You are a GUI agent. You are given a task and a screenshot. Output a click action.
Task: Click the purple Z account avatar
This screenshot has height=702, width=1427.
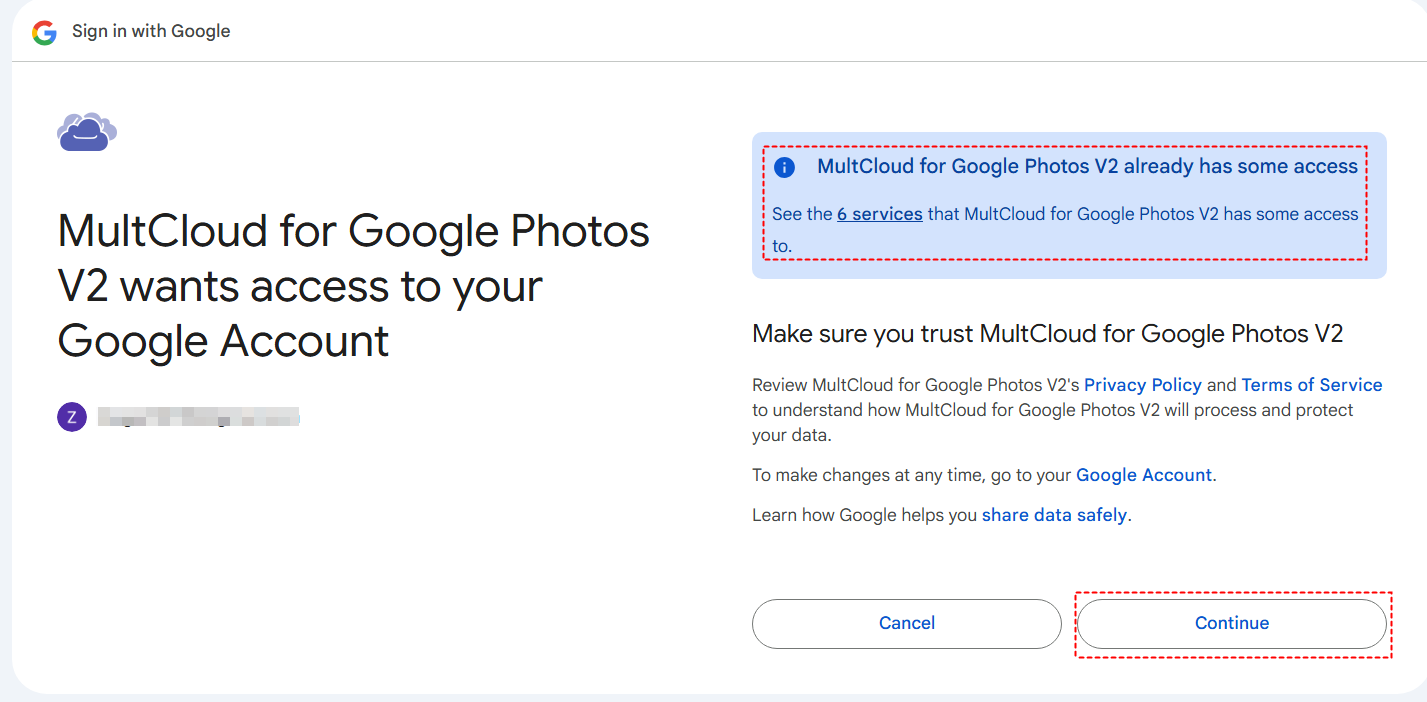coord(72,417)
